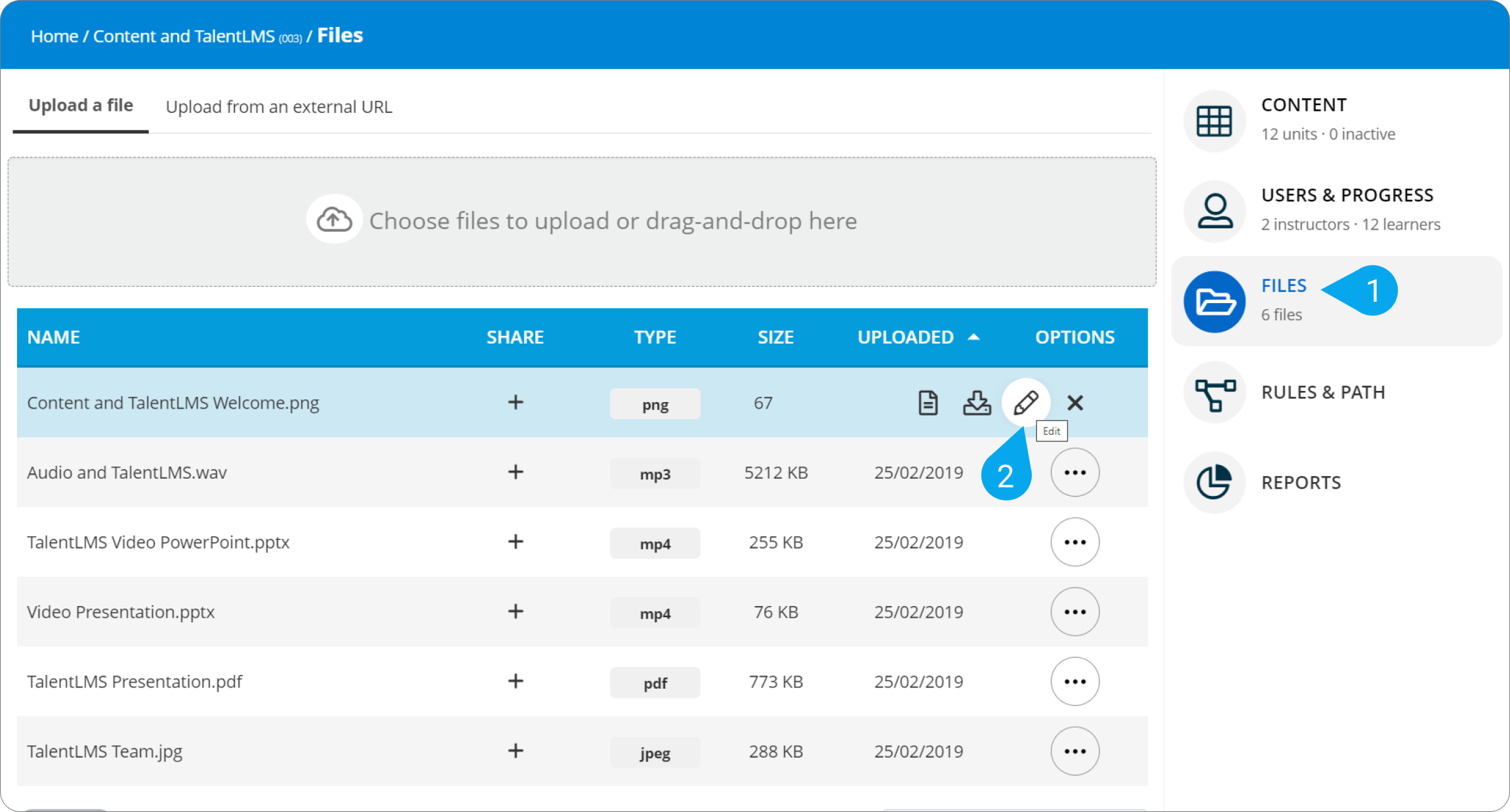Go to USERS & PROGRESS section
Screen dimensions: 1510x812
coord(1347,195)
